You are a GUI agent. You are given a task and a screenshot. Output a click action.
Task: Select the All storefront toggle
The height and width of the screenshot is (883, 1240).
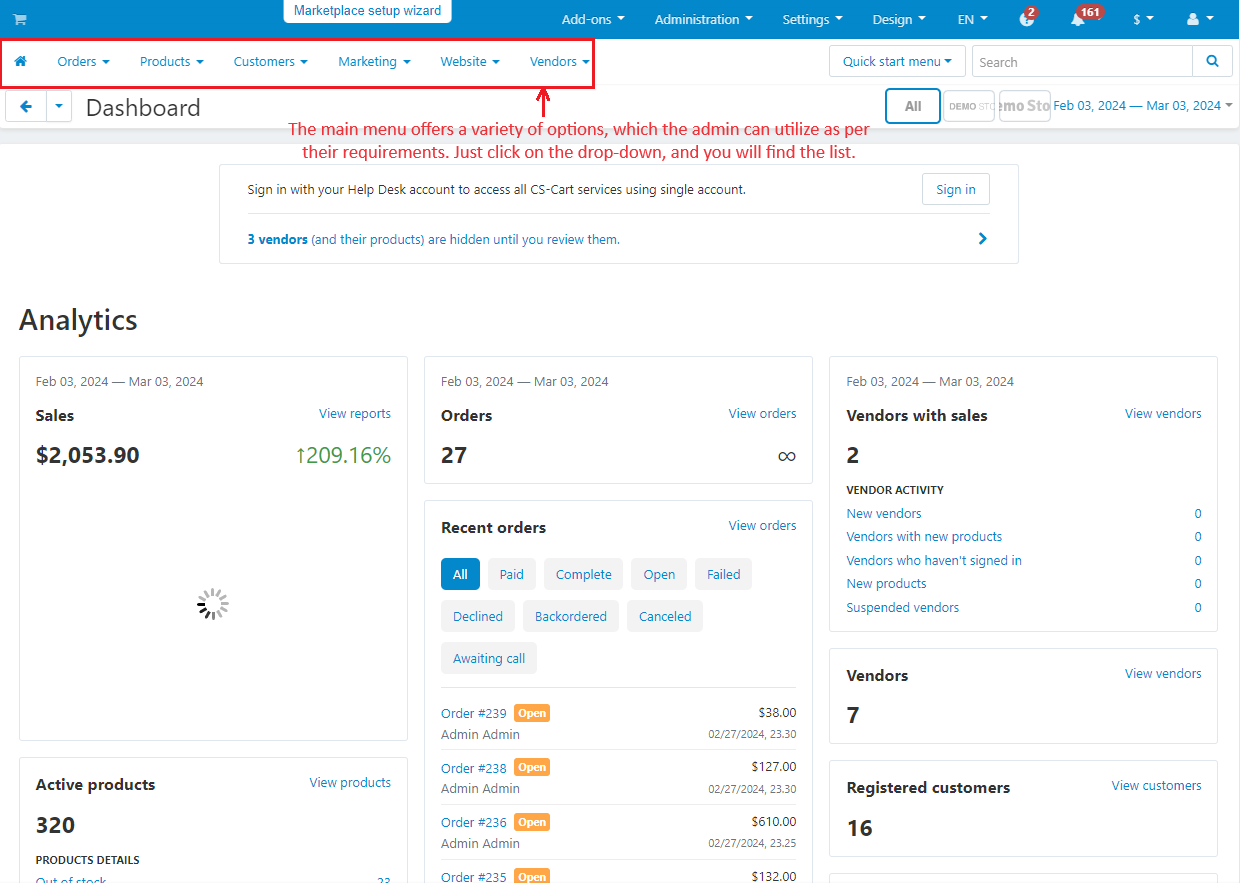[913, 106]
